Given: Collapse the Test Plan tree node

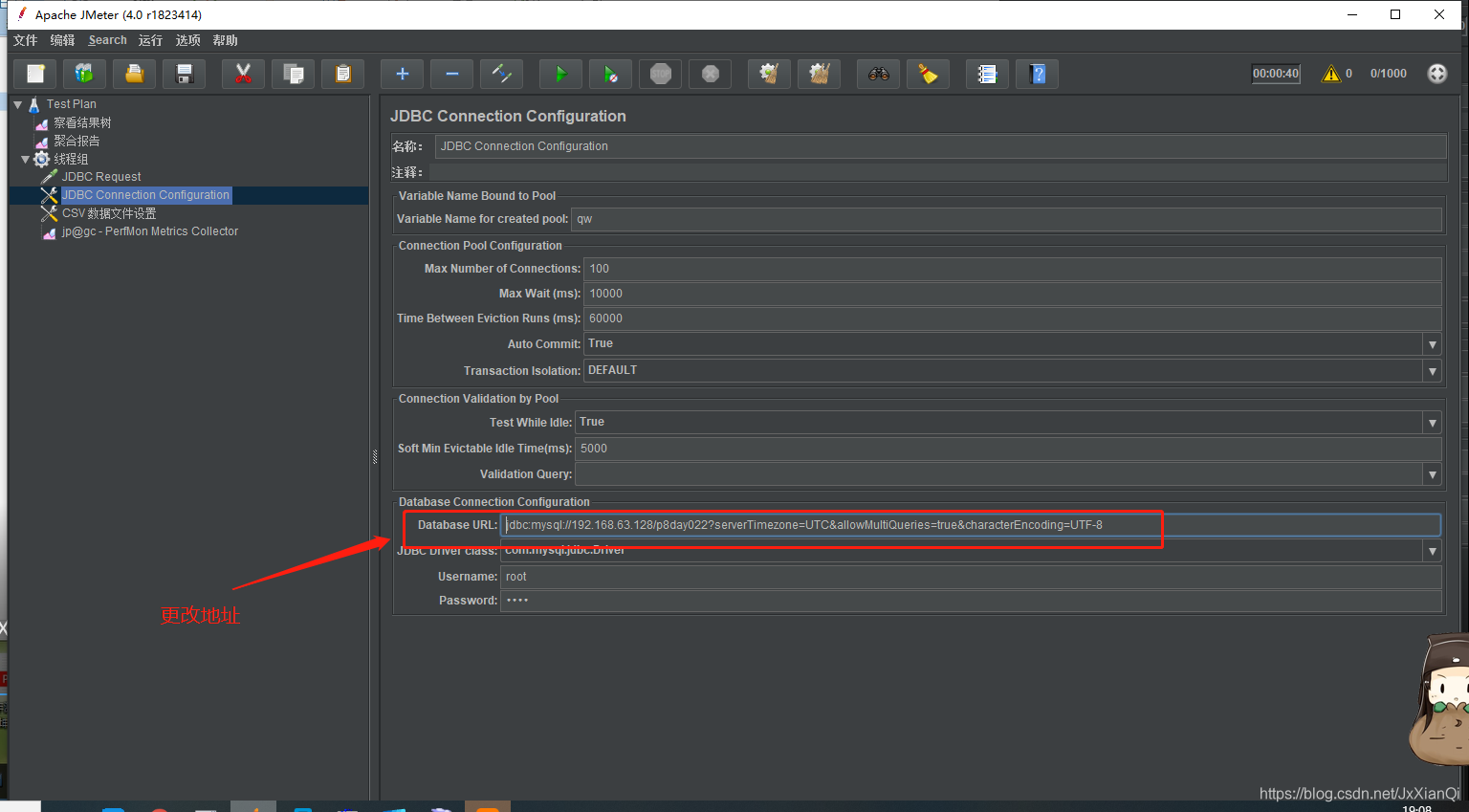Looking at the screenshot, I should click(x=17, y=104).
